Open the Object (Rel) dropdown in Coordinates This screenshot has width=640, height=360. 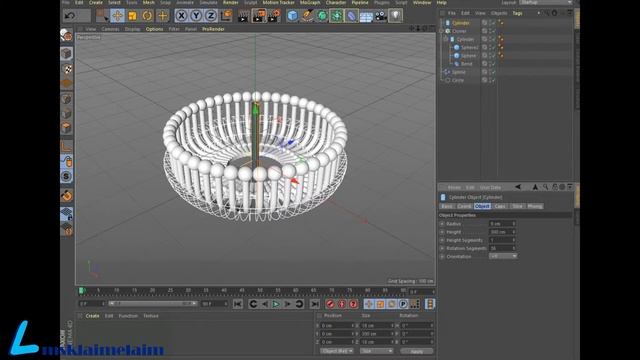tap(337, 351)
